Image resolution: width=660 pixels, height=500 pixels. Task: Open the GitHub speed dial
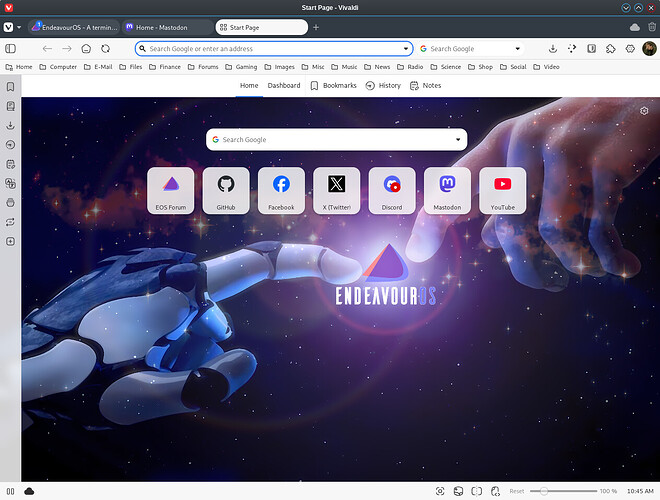226,191
